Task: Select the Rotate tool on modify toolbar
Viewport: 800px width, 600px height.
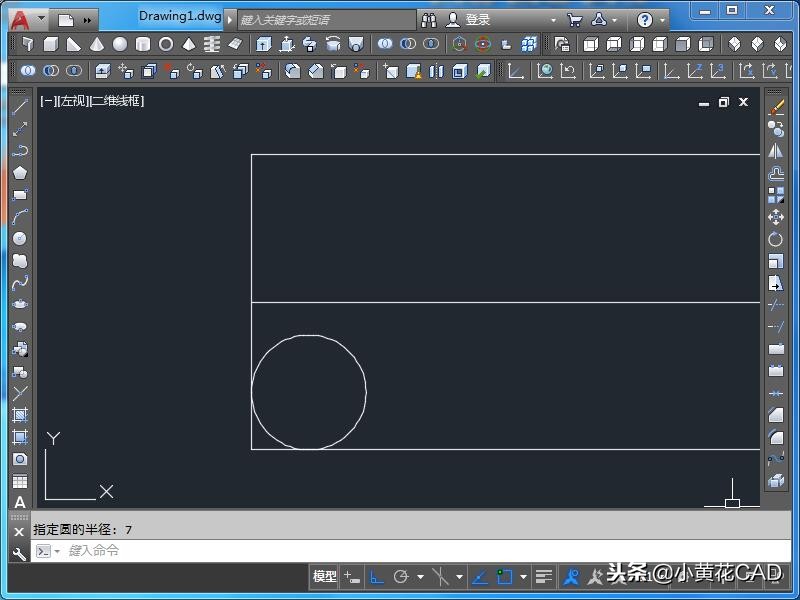Action: tap(776, 239)
